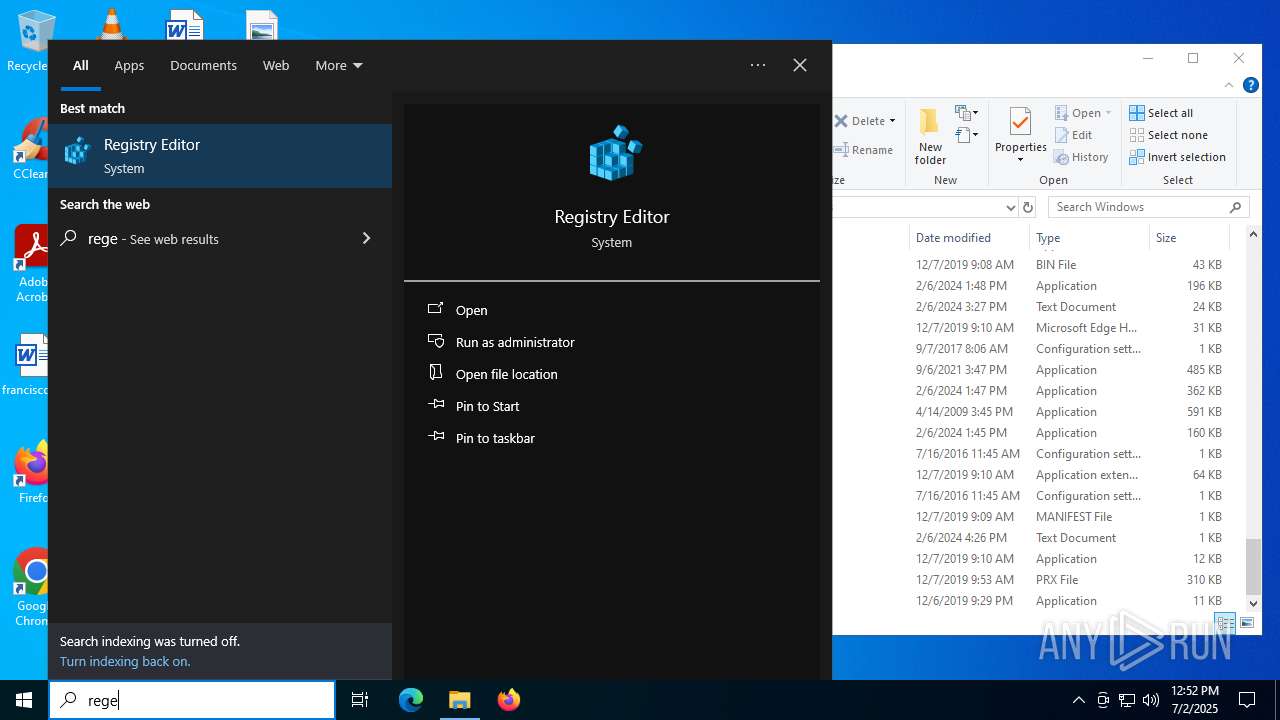Switch to the Documents search tab
The width and height of the screenshot is (1280, 720).
tap(203, 65)
